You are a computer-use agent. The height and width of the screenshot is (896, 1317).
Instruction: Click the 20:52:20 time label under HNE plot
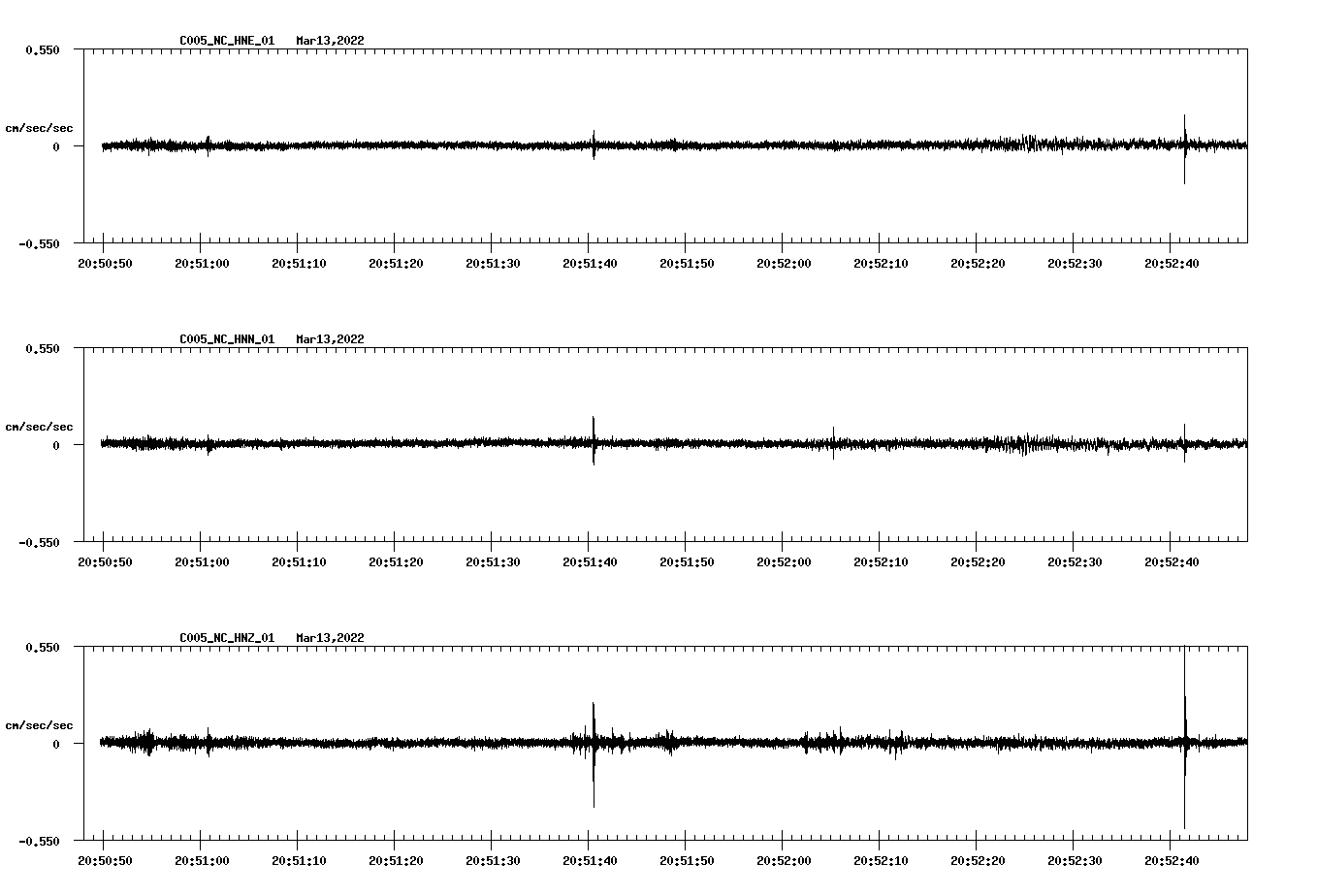(978, 264)
